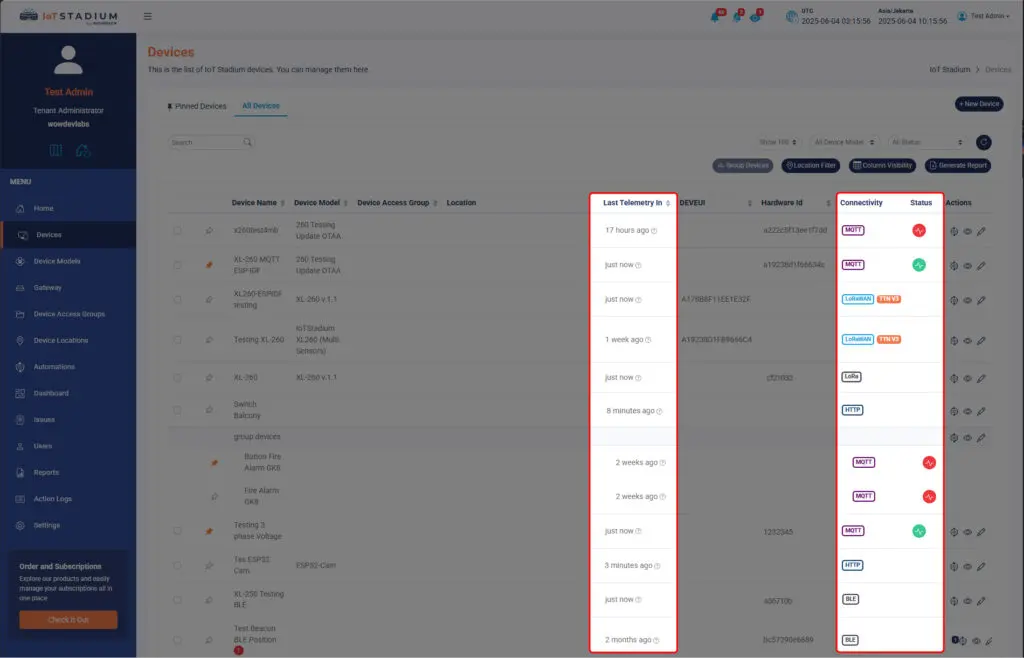Click green status icon for Testing 3 phase Voltage
1024x658 pixels.
click(918, 531)
